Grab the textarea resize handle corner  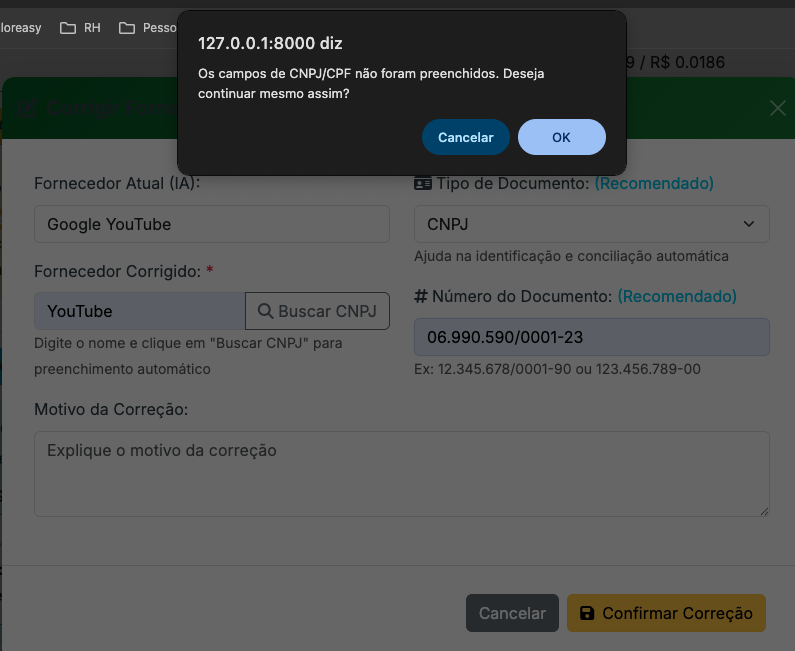click(x=763, y=510)
